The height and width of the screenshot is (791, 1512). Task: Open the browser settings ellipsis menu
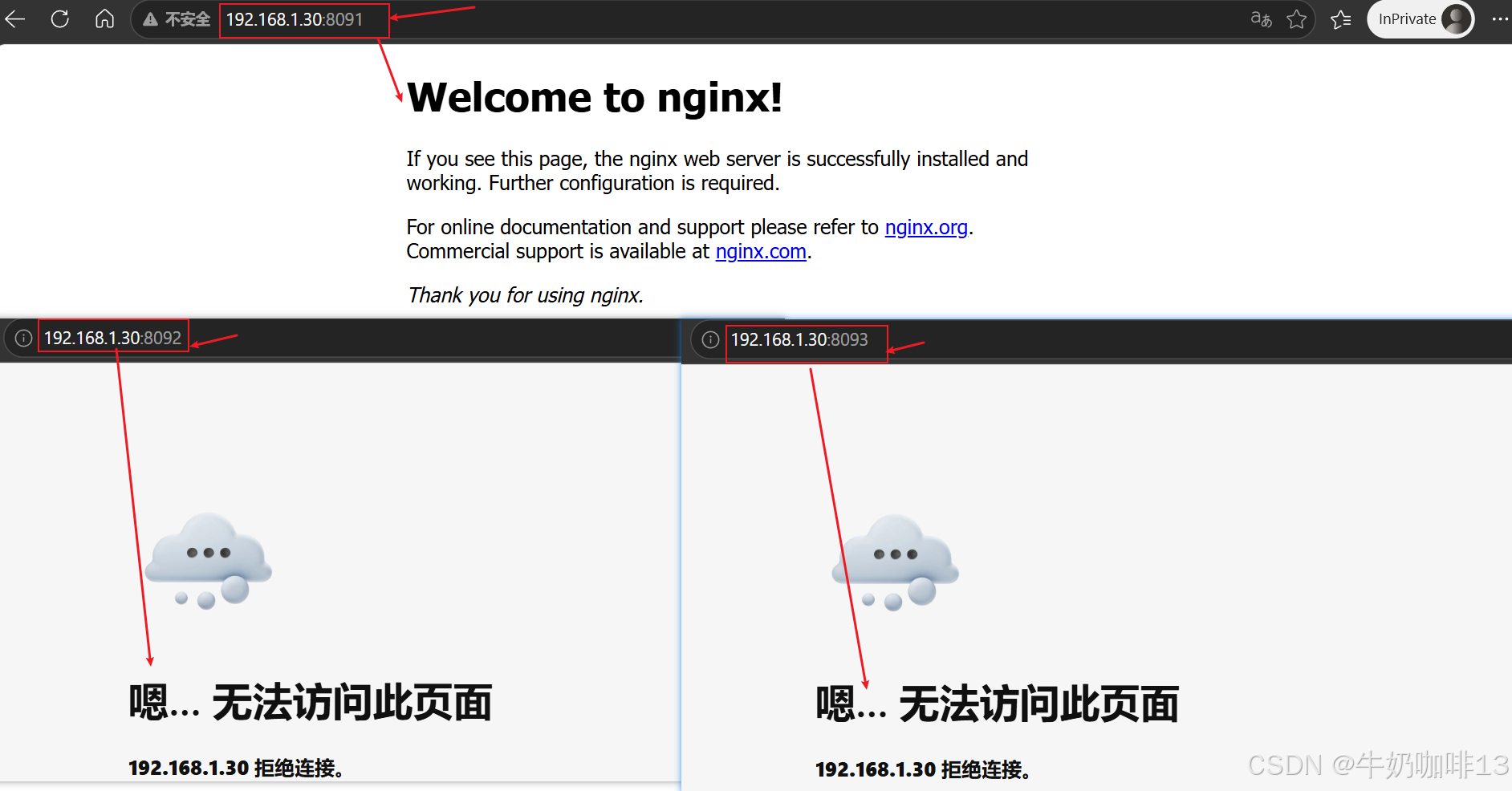click(1499, 19)
